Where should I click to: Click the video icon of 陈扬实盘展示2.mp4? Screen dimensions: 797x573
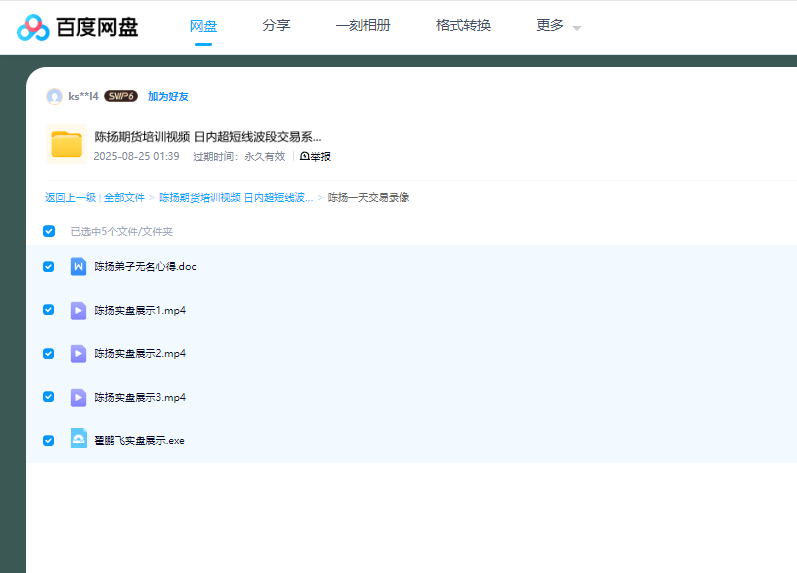pos(78,353)
